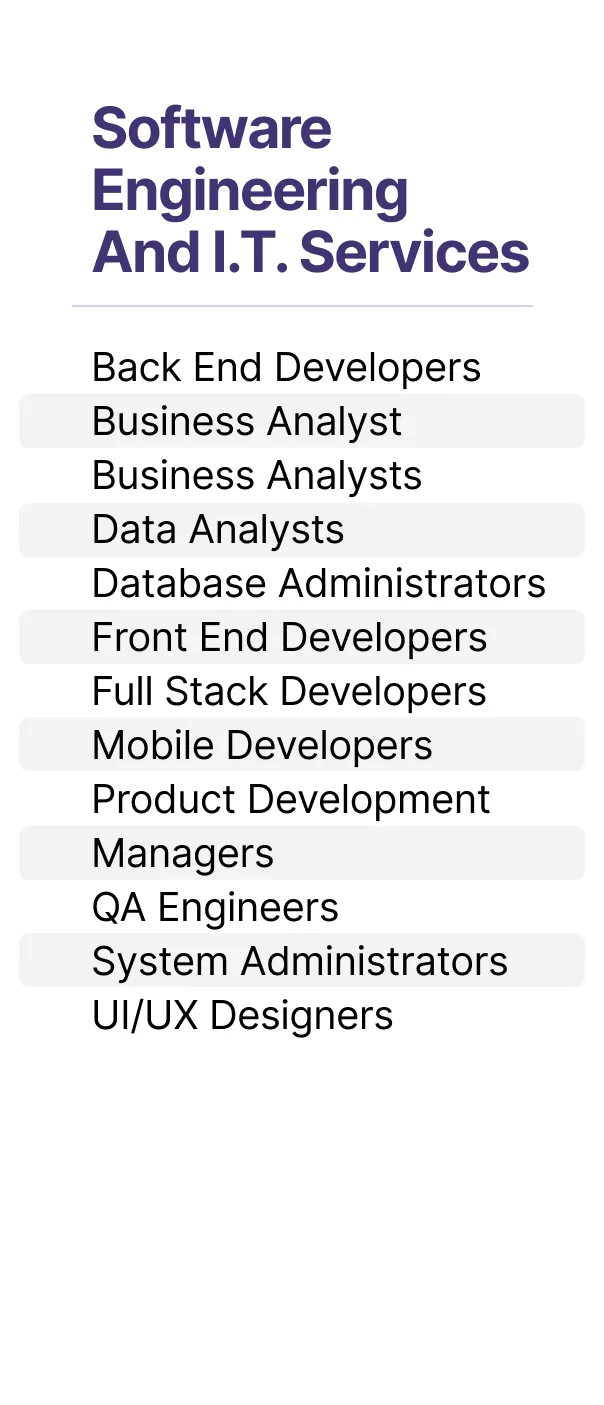The height and width of the screenshot is (1405, 604).
Task: Open the Data Analysts item
Action: 302,530
